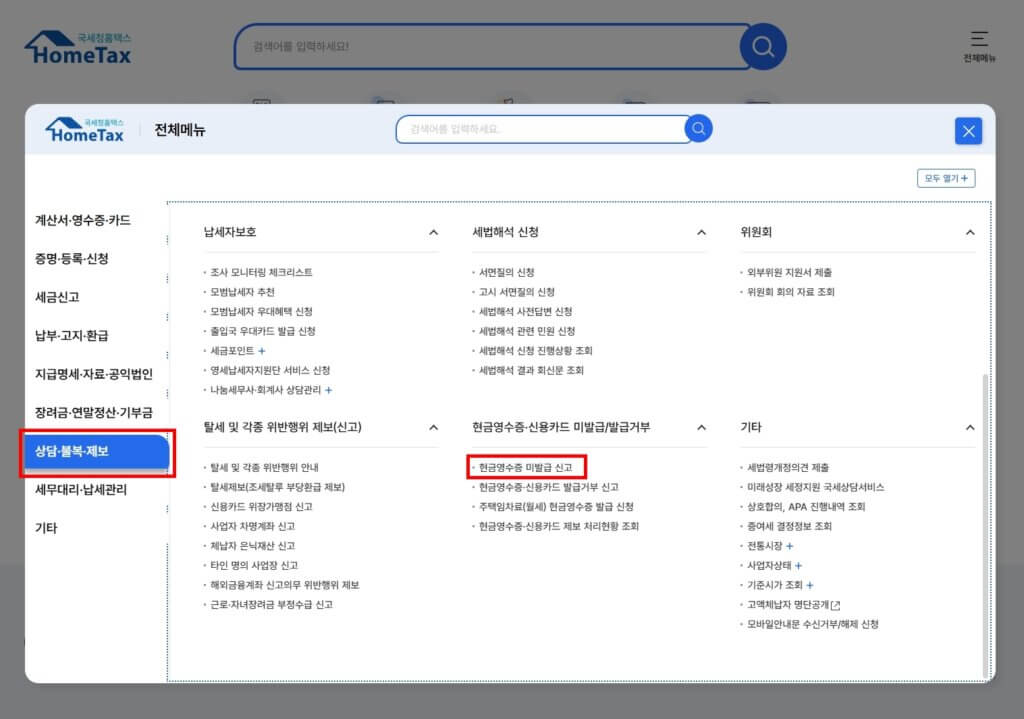This screenshot has width=1024, height=719.
Task: Open 모범납세자 추천 link
Action: tap(242, 292)
